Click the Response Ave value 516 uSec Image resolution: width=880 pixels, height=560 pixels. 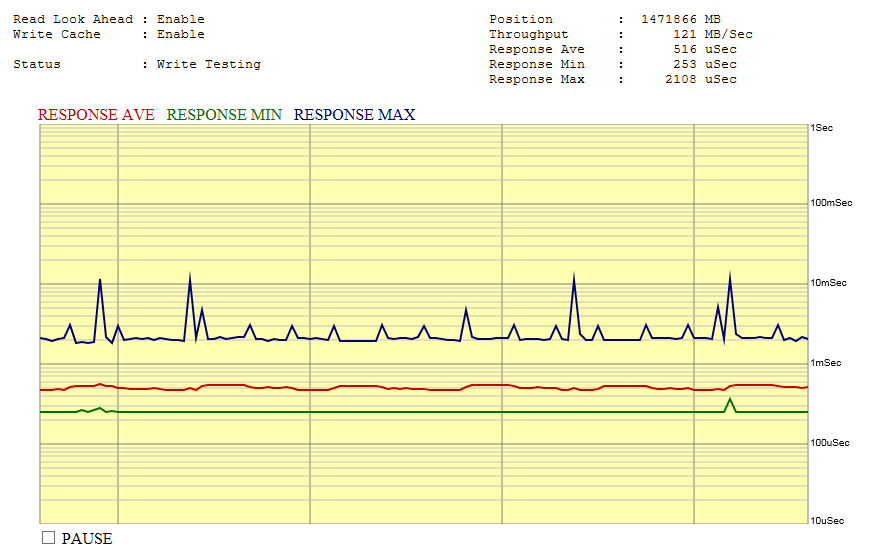pyautogui.click(x=705, y=49)
